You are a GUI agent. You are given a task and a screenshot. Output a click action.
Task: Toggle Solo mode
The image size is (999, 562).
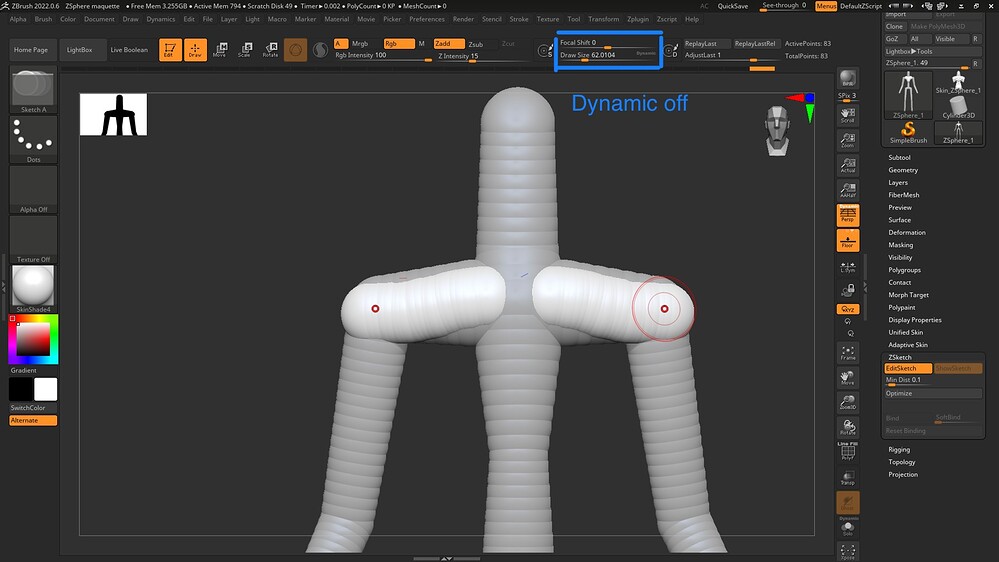(847, 528)
